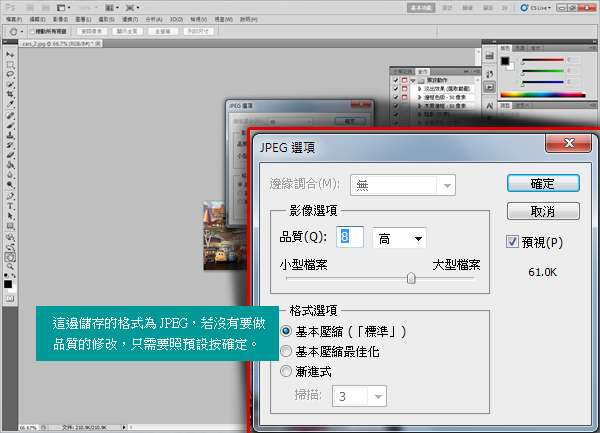Select 基本壓縮最佳化 radio option

coord(286,351)
